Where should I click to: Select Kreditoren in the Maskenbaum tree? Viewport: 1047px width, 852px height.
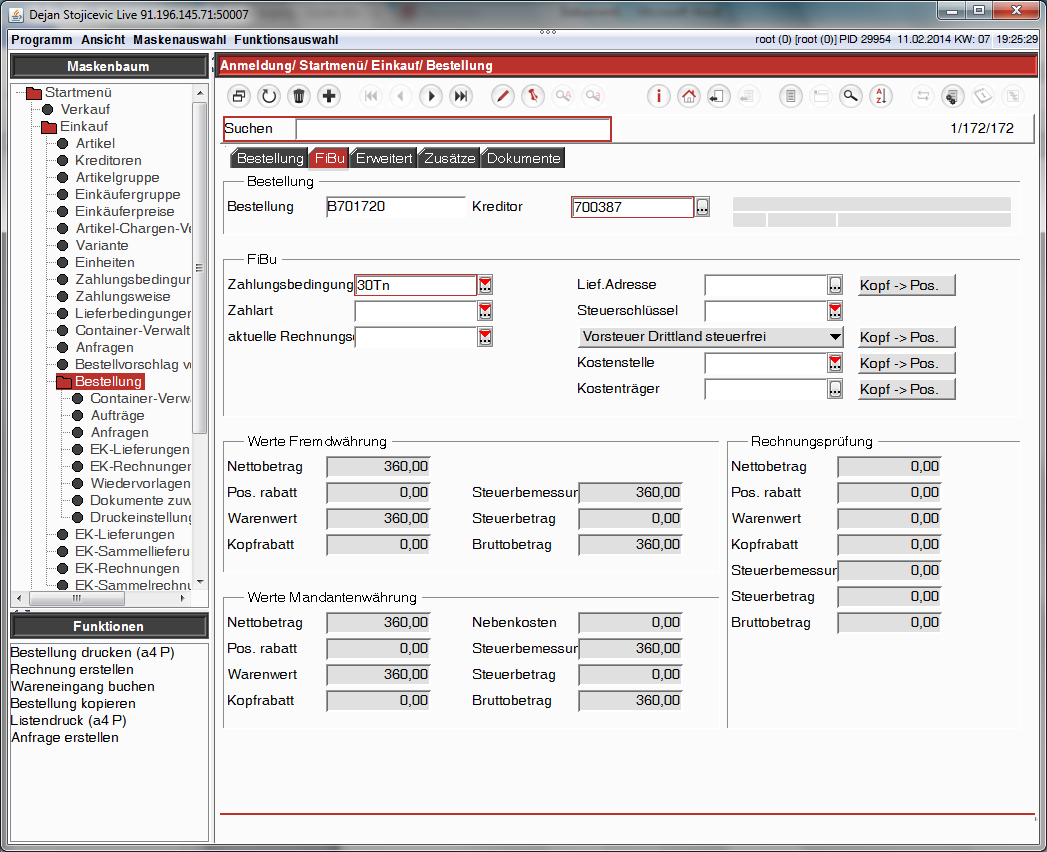point(108,160)
